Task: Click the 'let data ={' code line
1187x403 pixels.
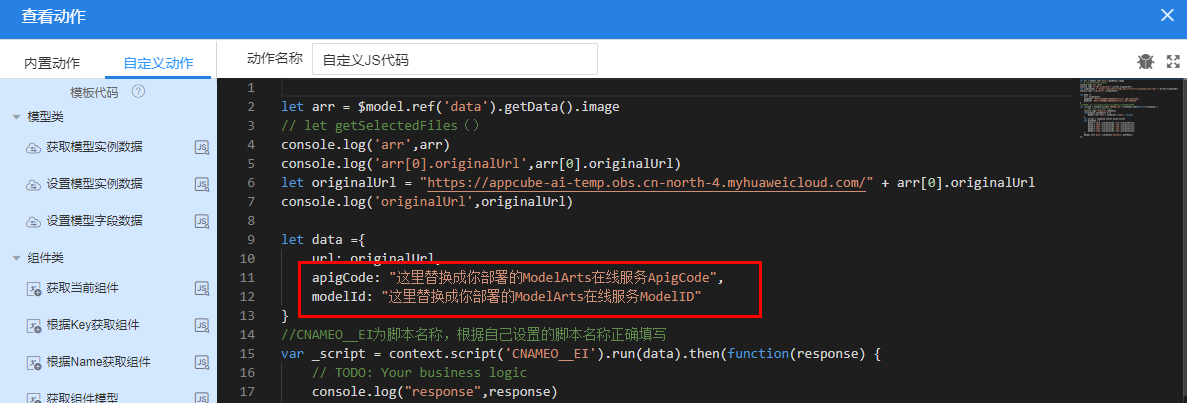Action: [x=323, y=239]
